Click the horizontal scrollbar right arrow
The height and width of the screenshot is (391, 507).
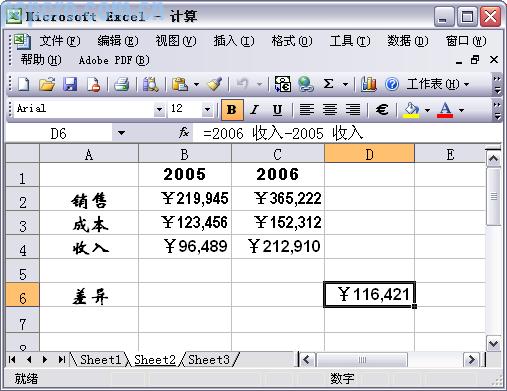(471, 360)
